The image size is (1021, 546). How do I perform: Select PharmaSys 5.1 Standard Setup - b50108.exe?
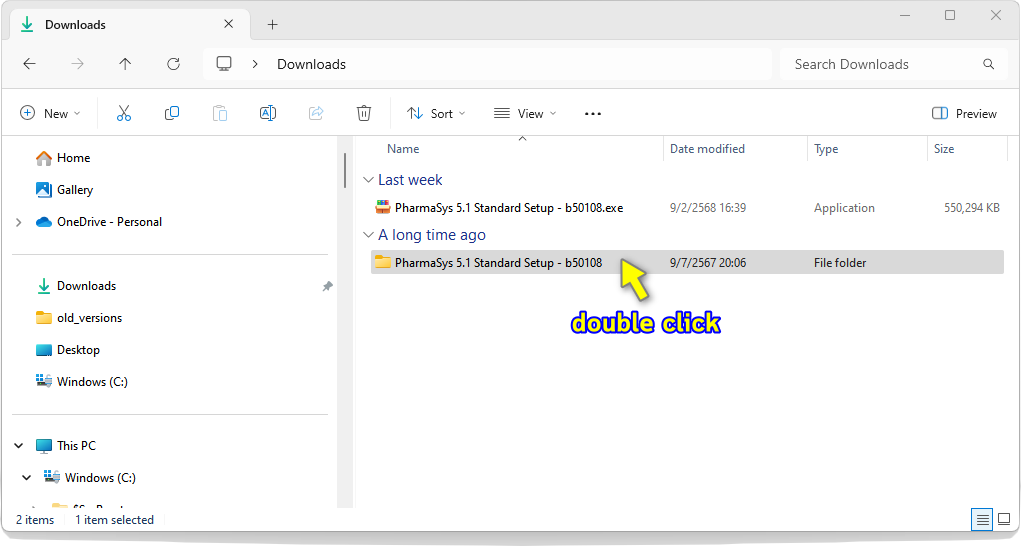(x=509, y=208)
